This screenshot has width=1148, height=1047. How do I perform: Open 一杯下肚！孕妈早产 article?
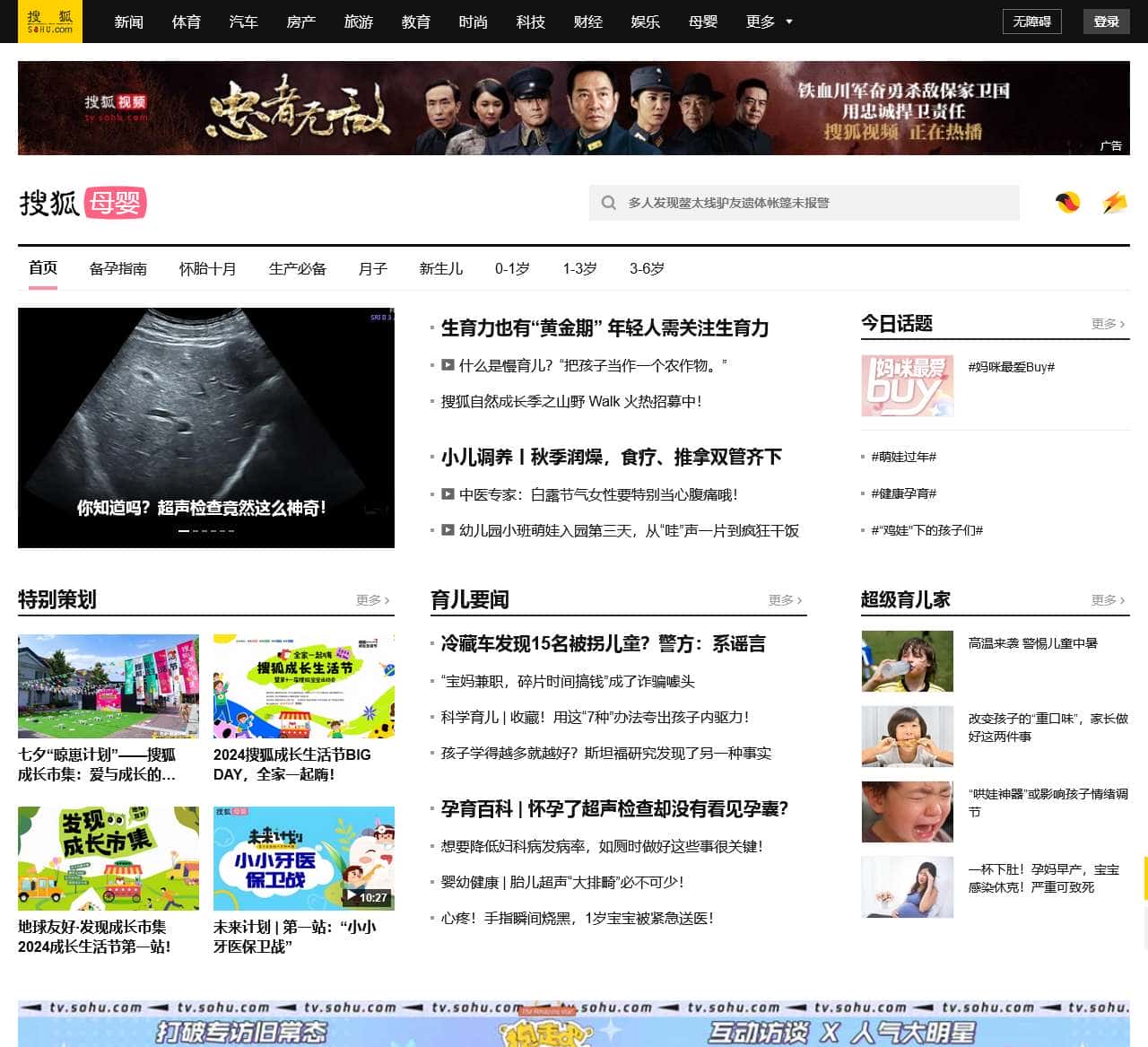[x=1043, y=878]
